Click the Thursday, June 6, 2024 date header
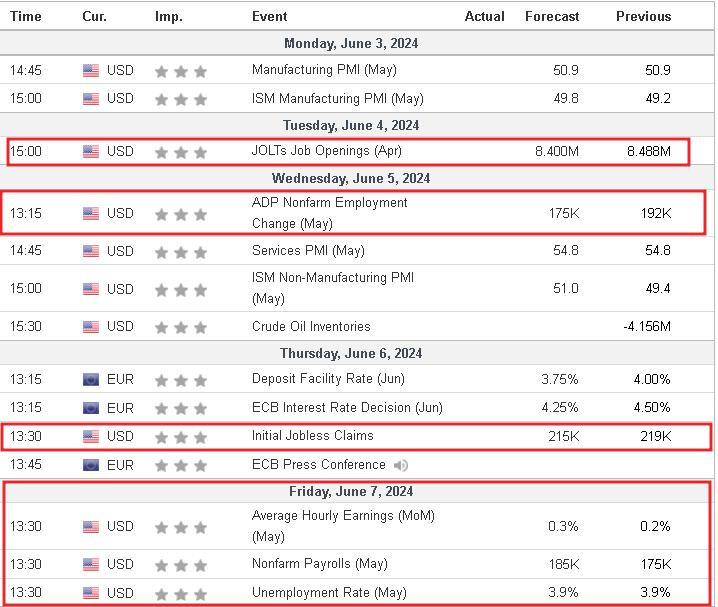 point(351,354)
